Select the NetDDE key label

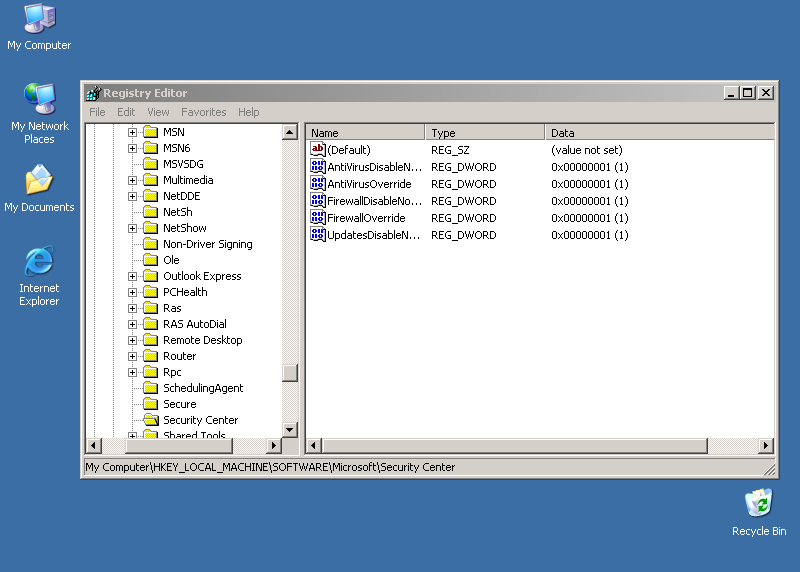click(182, 196)
